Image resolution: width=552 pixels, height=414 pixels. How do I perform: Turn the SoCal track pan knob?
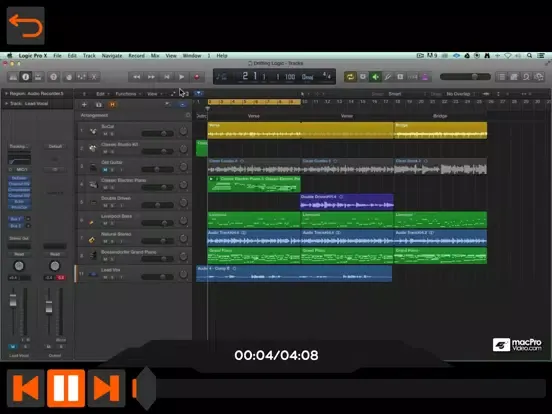coord(183,131)
